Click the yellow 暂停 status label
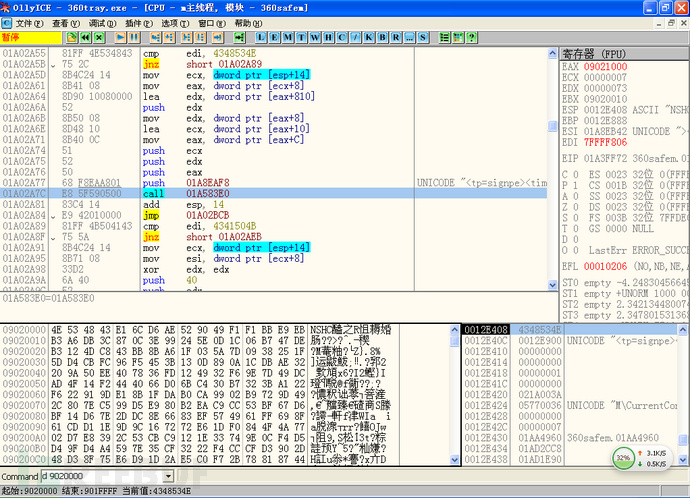 coord(31,37)
